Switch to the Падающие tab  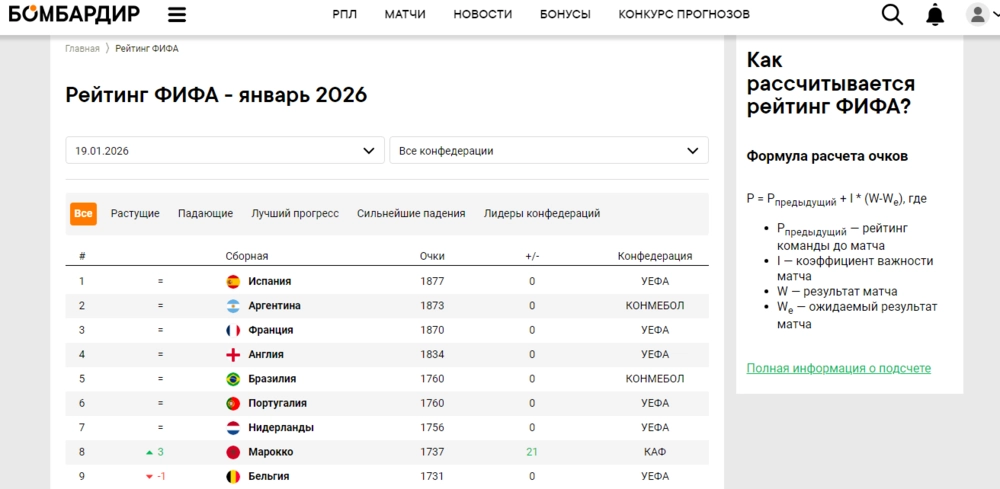tap(205, 214)
